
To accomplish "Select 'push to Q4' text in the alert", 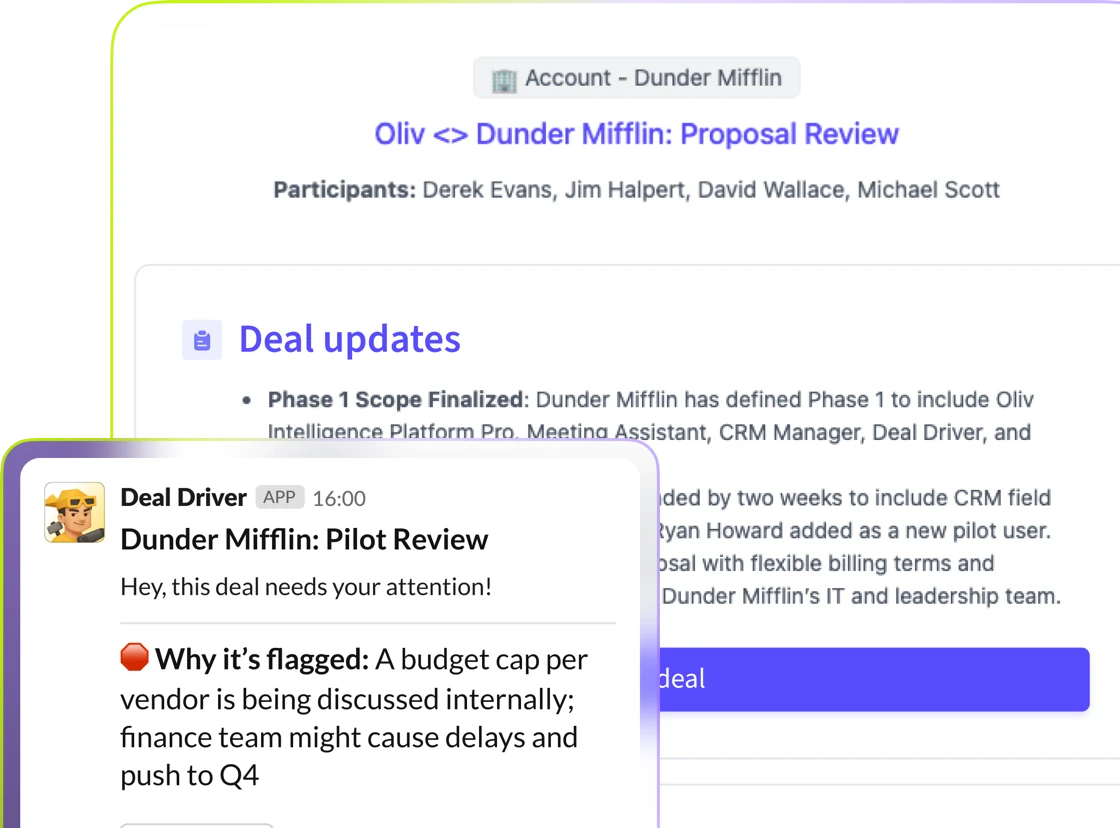I will pos(189,776).
